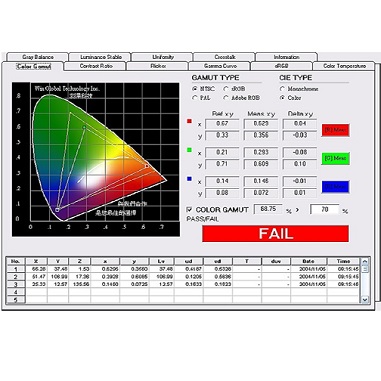Toggle the COLOR GAMUT checkbox

tap(189, 209)
